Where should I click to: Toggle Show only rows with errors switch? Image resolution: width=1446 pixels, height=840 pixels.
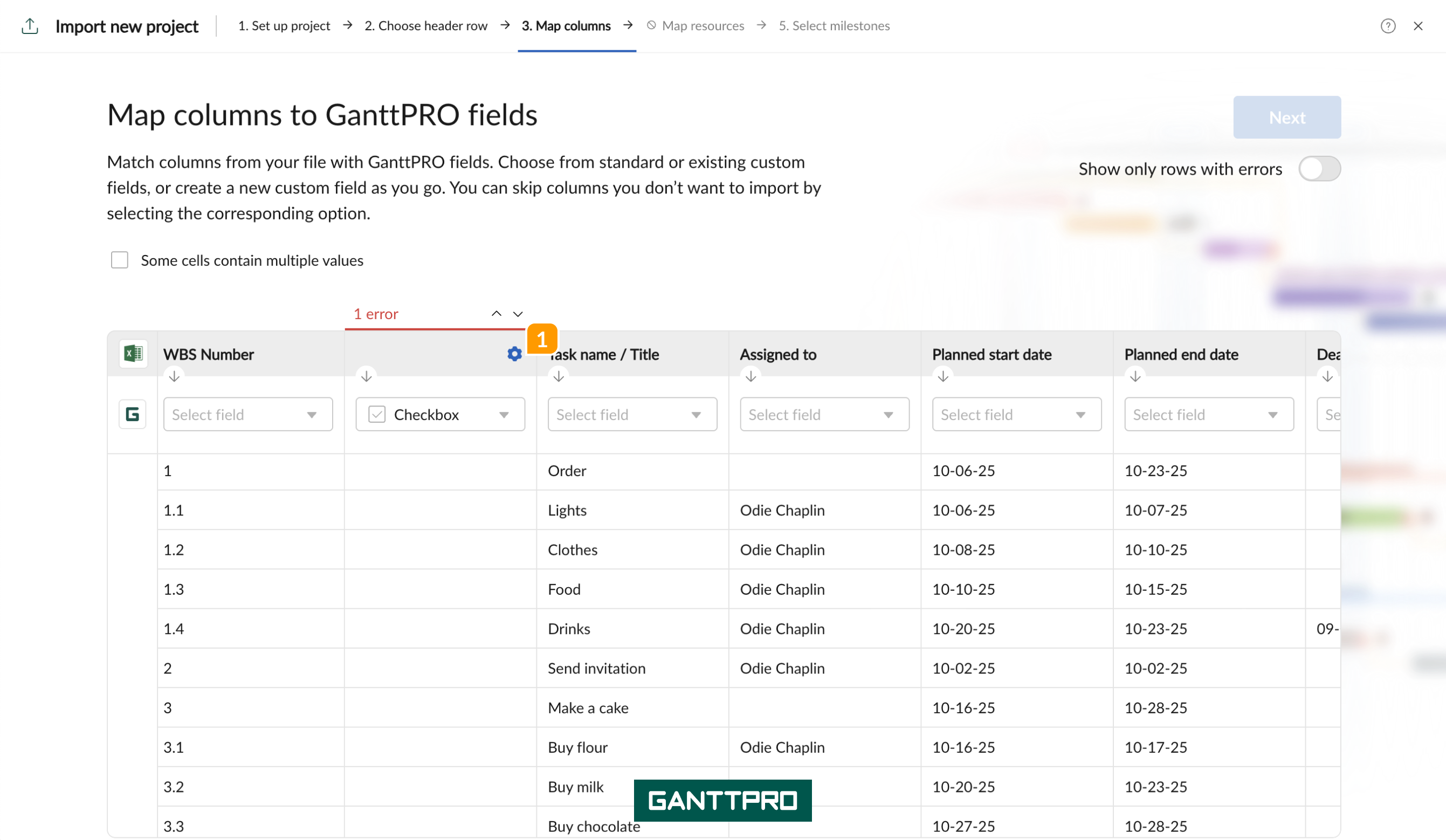click(1319, 169)
